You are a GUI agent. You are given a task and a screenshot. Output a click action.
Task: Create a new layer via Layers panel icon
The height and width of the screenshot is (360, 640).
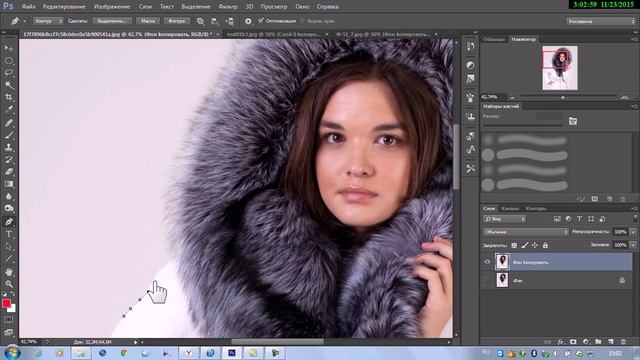coord(611,342)
